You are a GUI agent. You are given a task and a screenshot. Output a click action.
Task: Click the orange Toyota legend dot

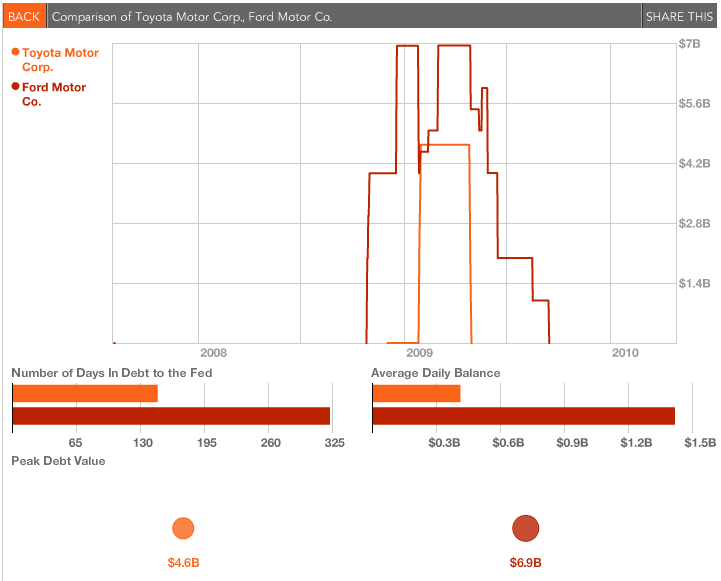(x=16, y=52)
